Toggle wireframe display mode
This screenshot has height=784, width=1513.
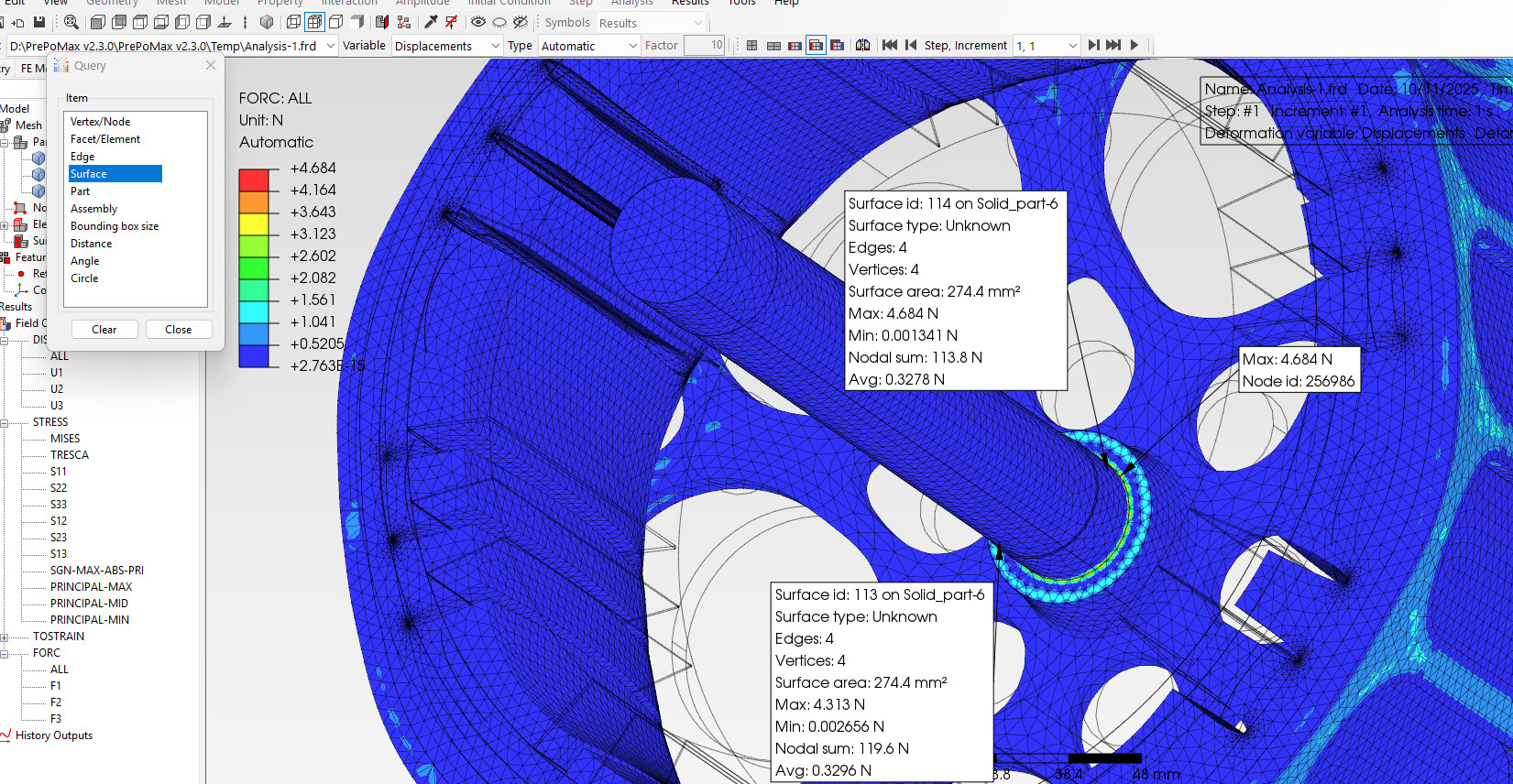293,22
